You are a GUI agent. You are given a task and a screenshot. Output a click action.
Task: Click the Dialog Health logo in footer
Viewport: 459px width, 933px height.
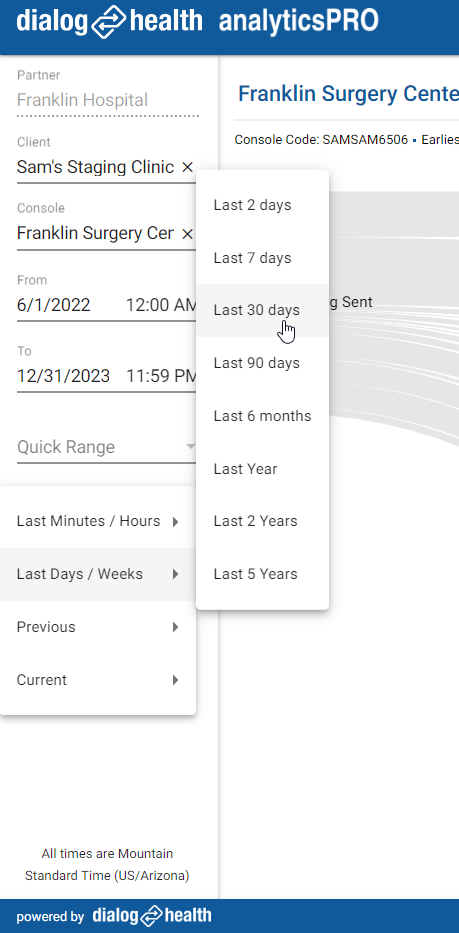[x=152, y=916]
